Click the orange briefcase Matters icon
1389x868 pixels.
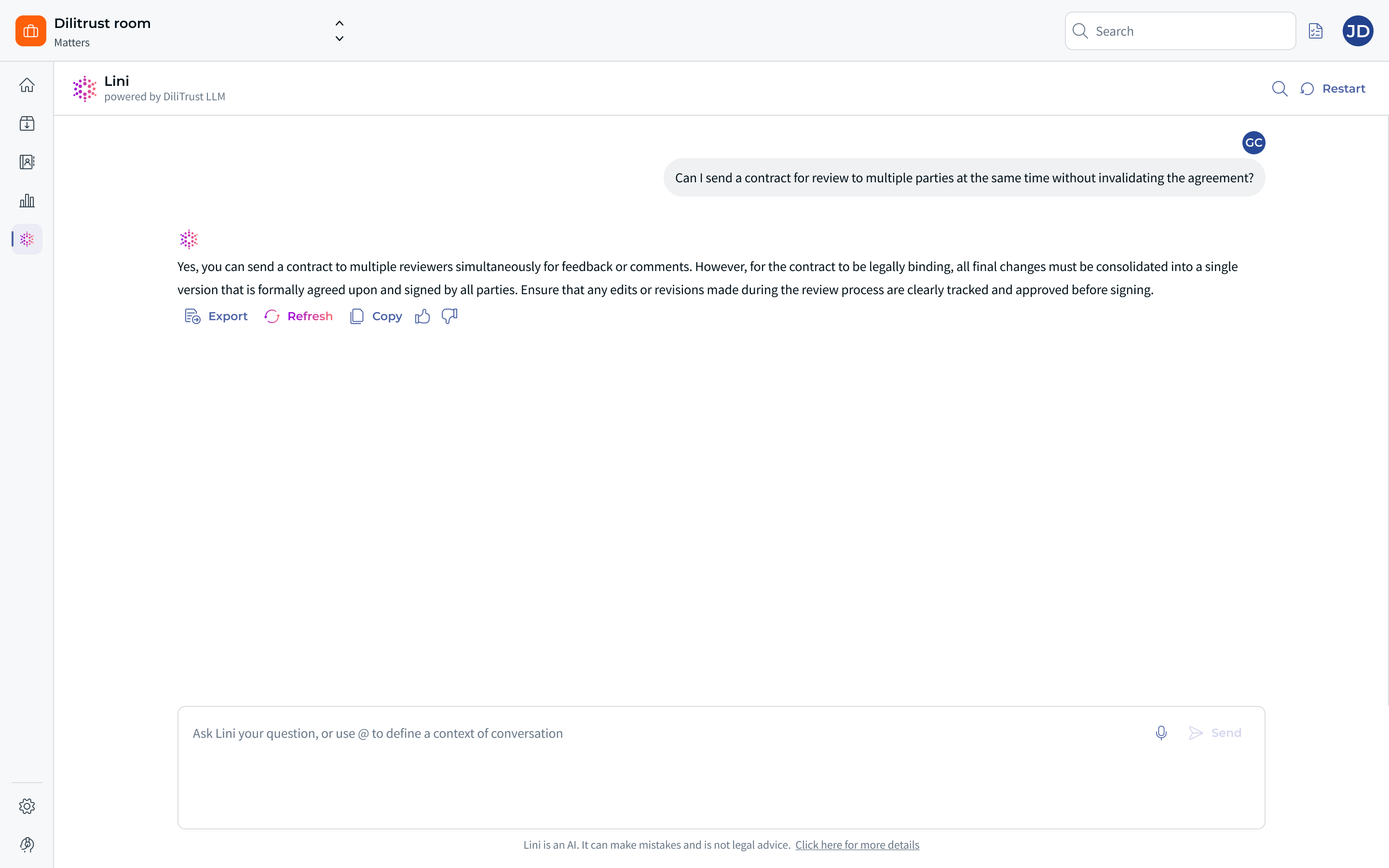(31, 31)
